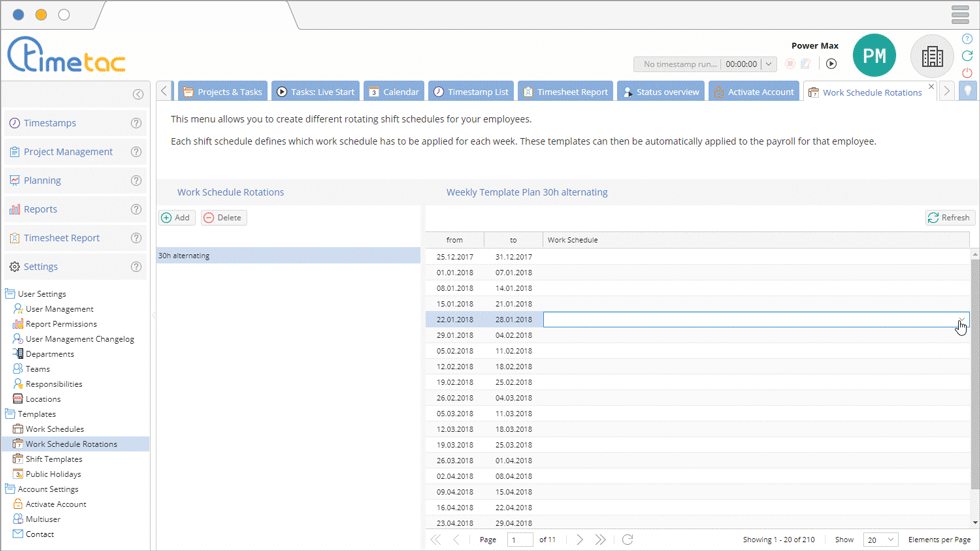Switch to Timesheet Report tab
The height and width of the screenshot is (551, 980).
(566, 91)
